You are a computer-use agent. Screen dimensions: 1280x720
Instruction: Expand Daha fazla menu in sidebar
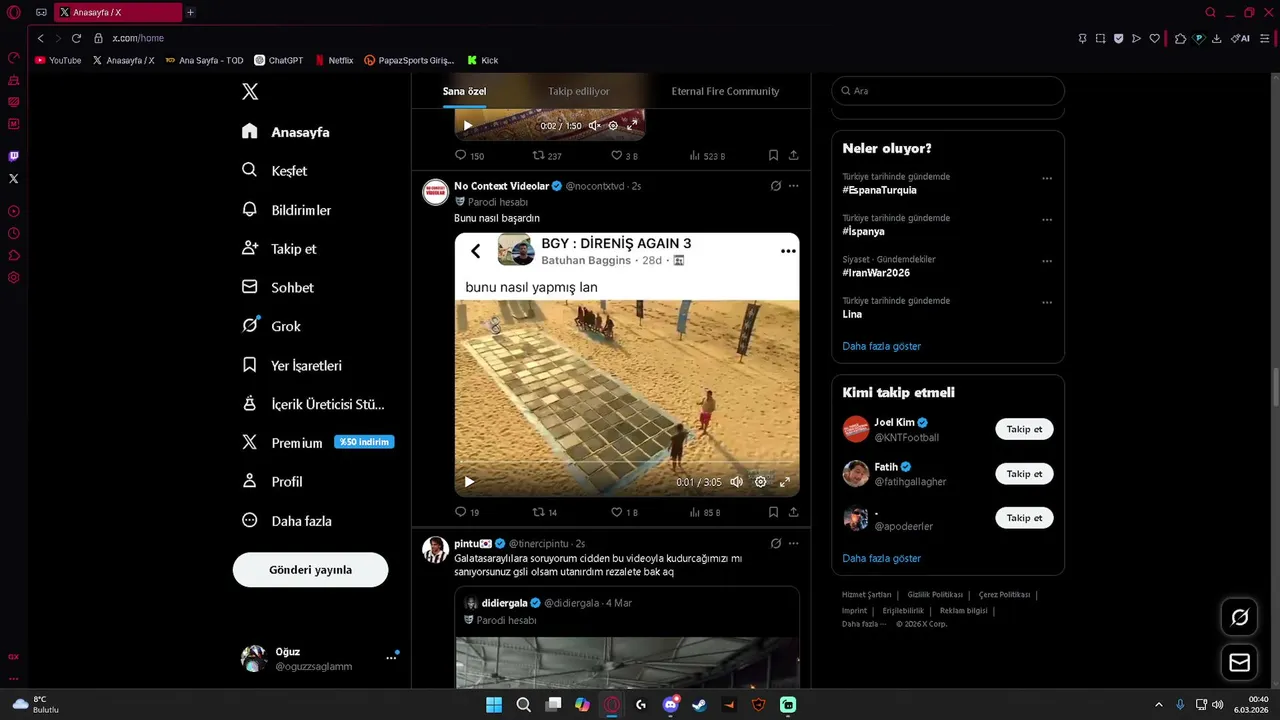tap(287, 521)
